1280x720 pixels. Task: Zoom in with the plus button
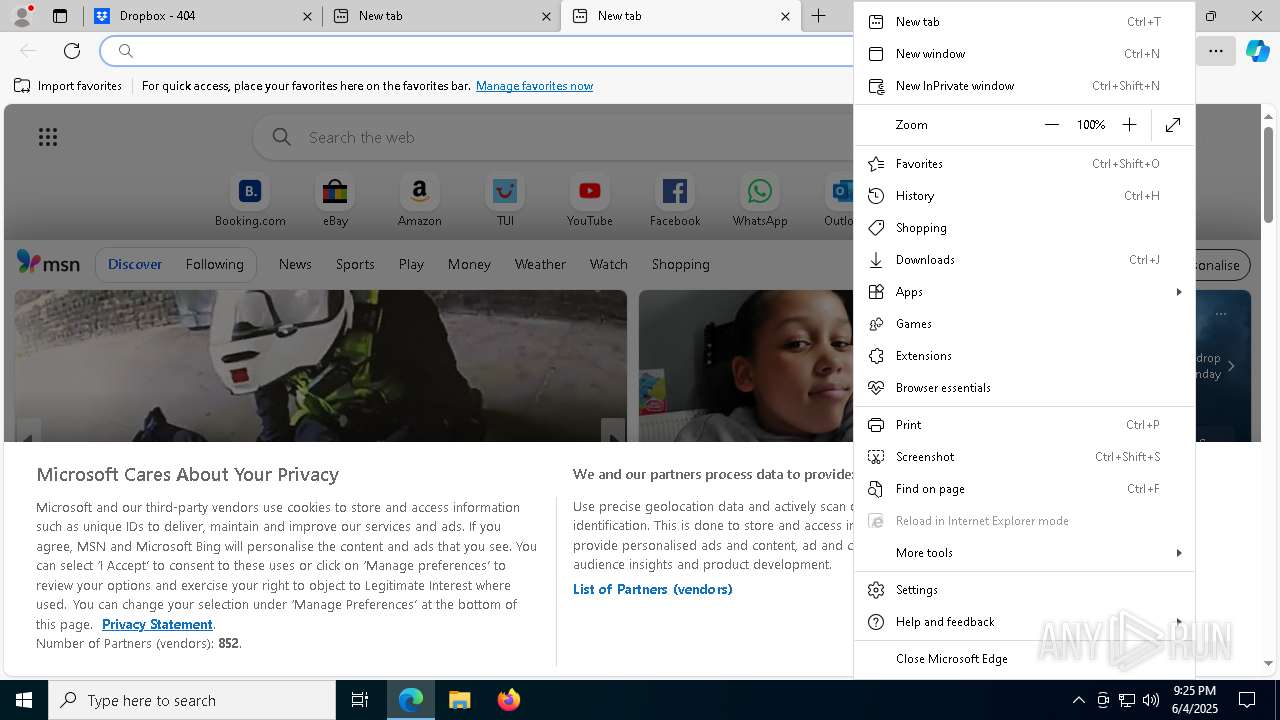coord(1129,125)
